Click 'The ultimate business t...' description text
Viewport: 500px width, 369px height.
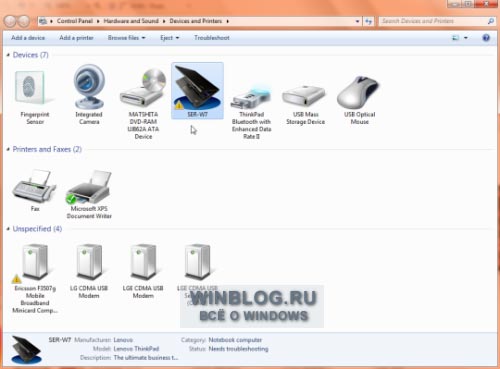pyautogui.click(x=146, y=358)
